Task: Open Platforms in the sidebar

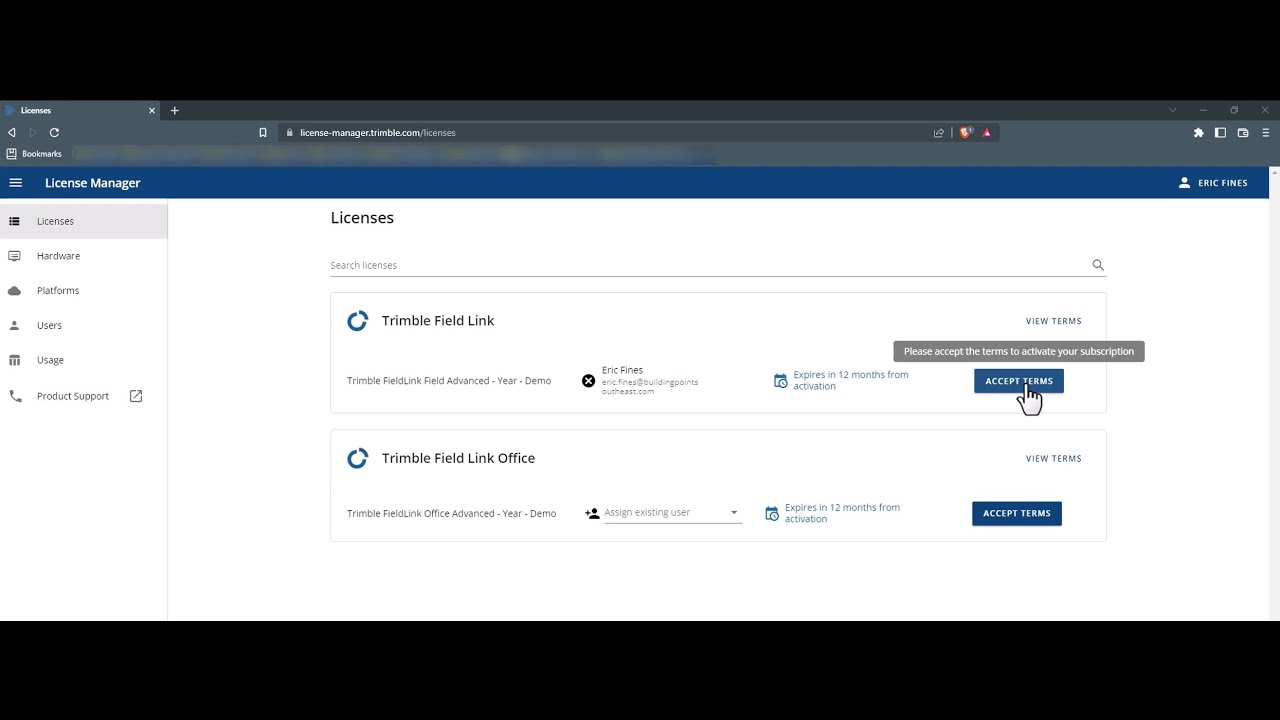Action: pyautogui.click(x=84, y=291)
